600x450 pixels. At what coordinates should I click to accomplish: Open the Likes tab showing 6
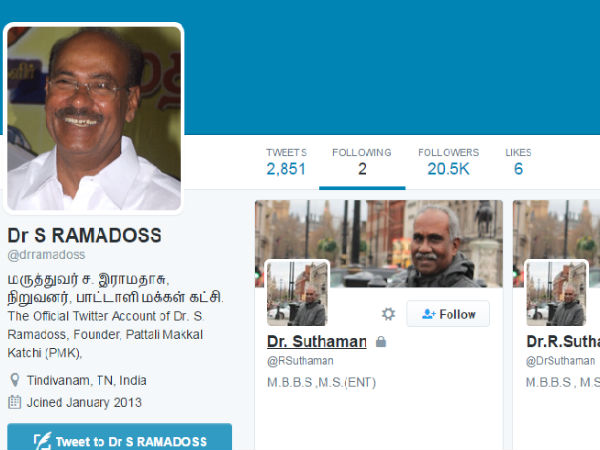click(x=518, y=162)
